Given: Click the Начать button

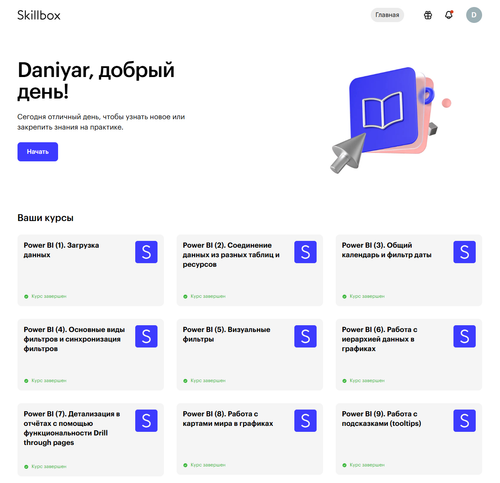Looking at the screenshot, I should [x=38, y=152].
